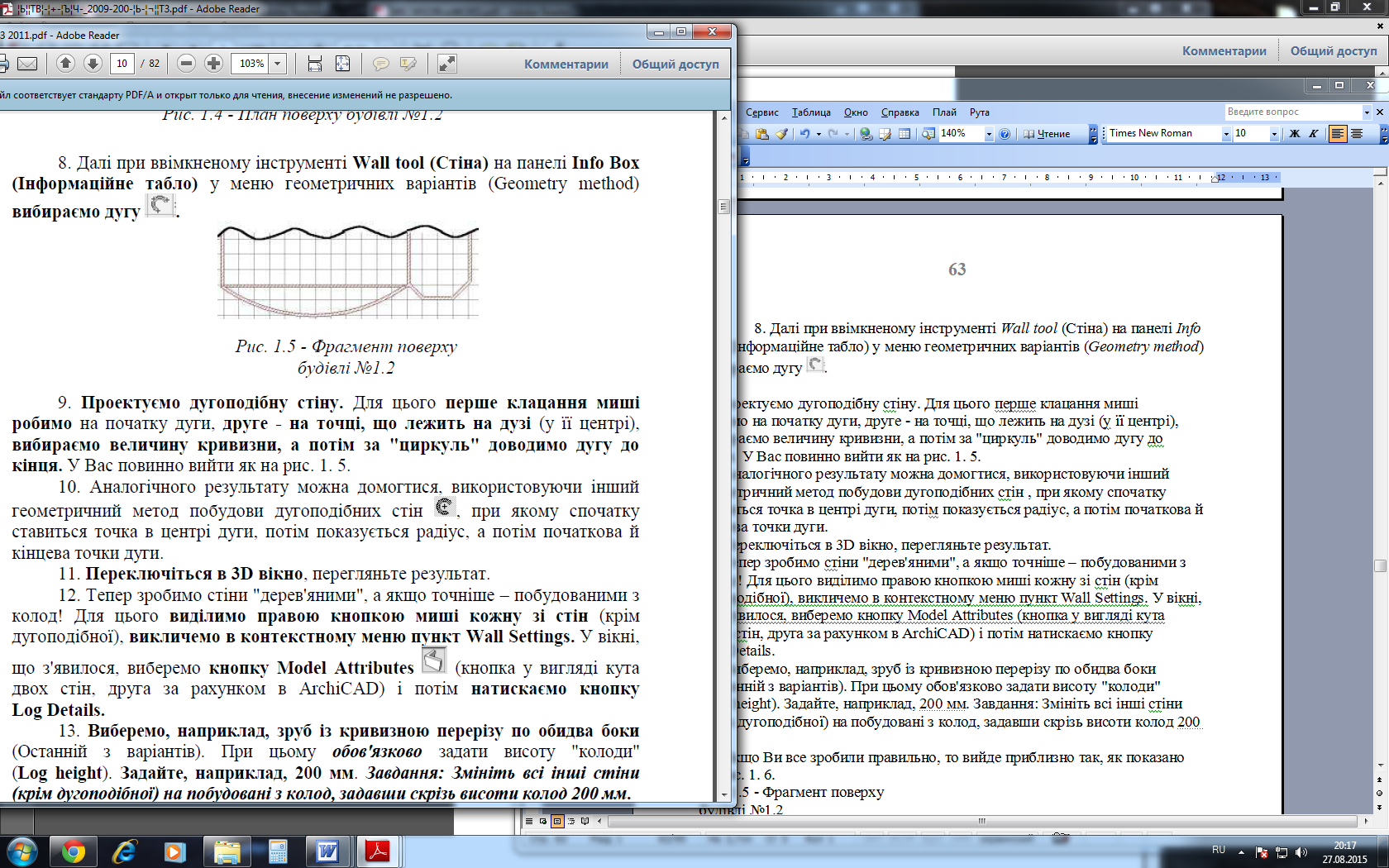This screenshot has width=1389, height=868.
Task: Toggle align left paragraph button
Action: click(x=1338, y=134)
